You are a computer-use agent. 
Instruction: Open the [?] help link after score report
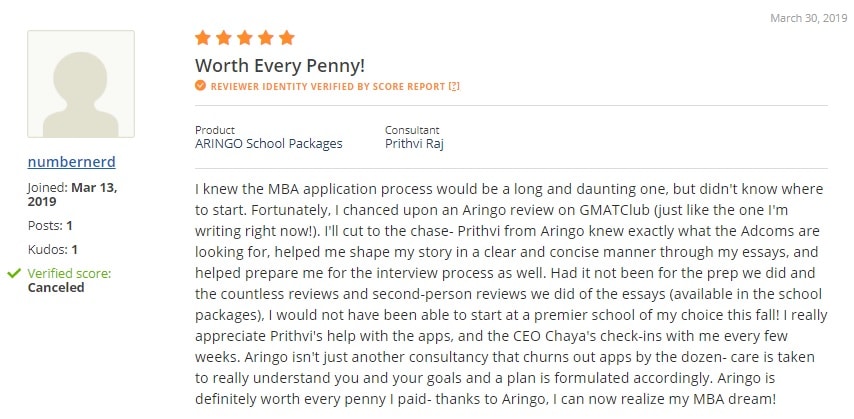(454, 87)
